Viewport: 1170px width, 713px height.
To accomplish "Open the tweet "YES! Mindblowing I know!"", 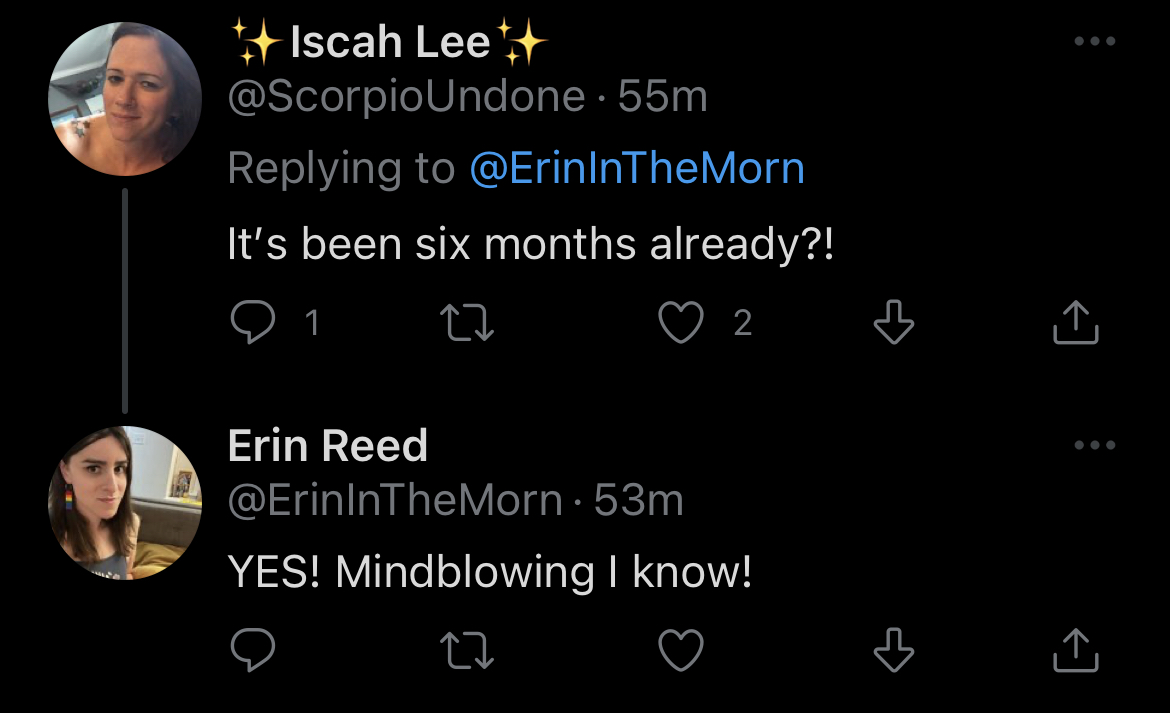I will click(489, 572).
